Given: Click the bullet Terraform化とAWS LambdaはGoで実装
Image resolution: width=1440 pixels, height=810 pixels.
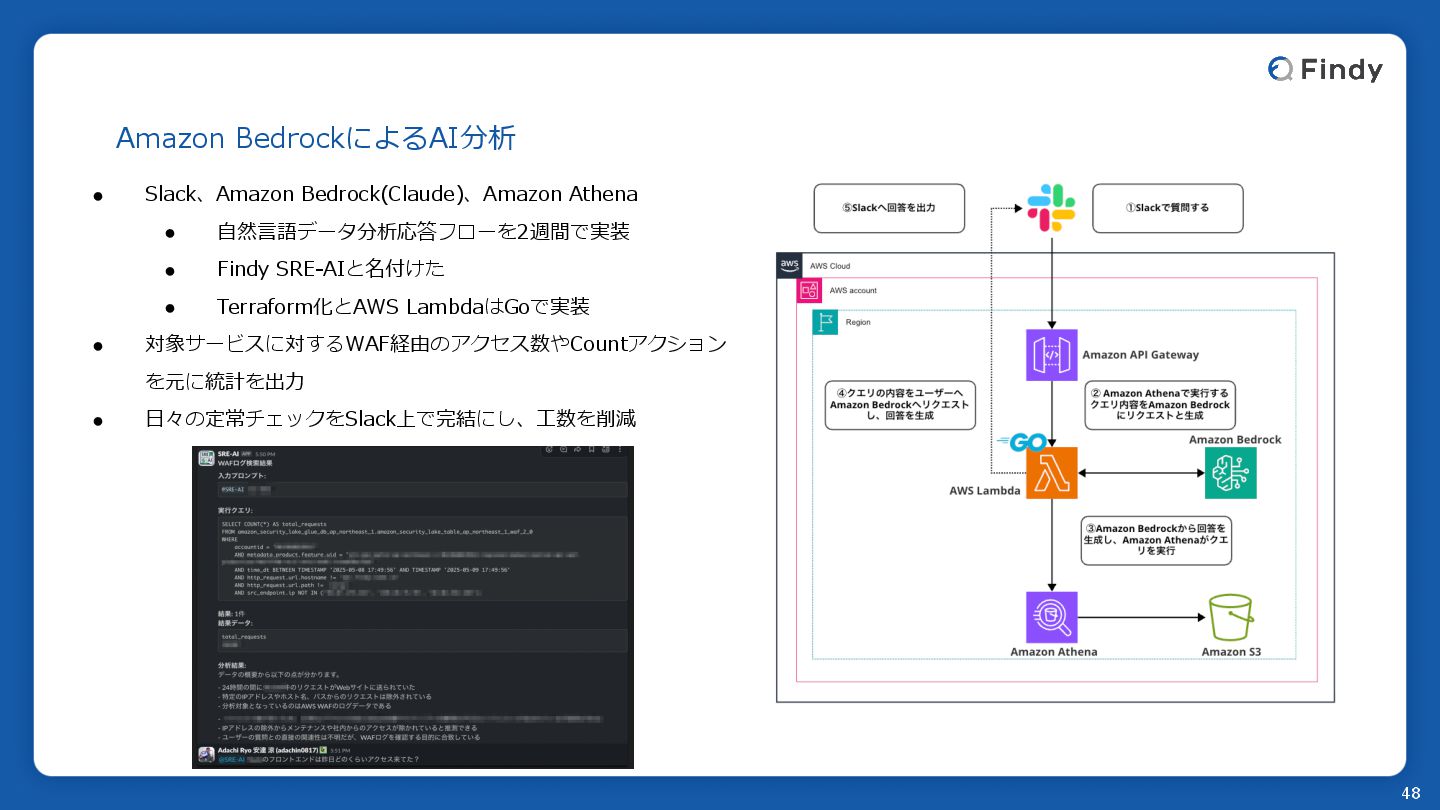Looking at the screenshot, I should coord(403,306).
